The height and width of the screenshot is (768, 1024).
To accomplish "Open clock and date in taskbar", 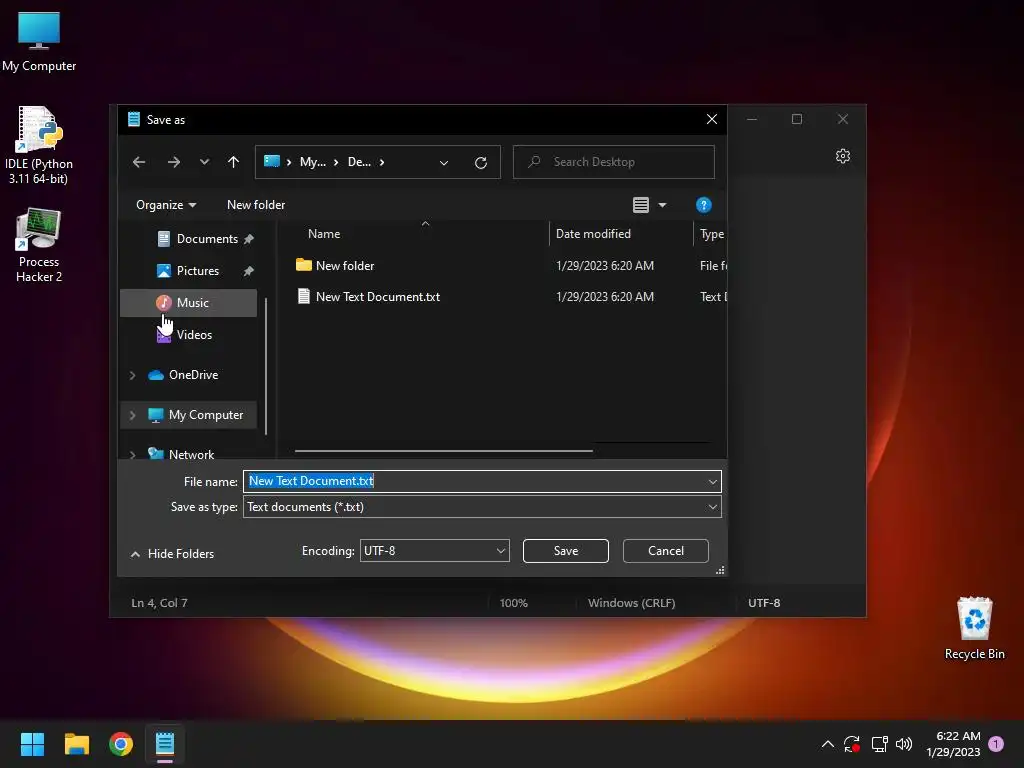I will (x=953, y=744).
